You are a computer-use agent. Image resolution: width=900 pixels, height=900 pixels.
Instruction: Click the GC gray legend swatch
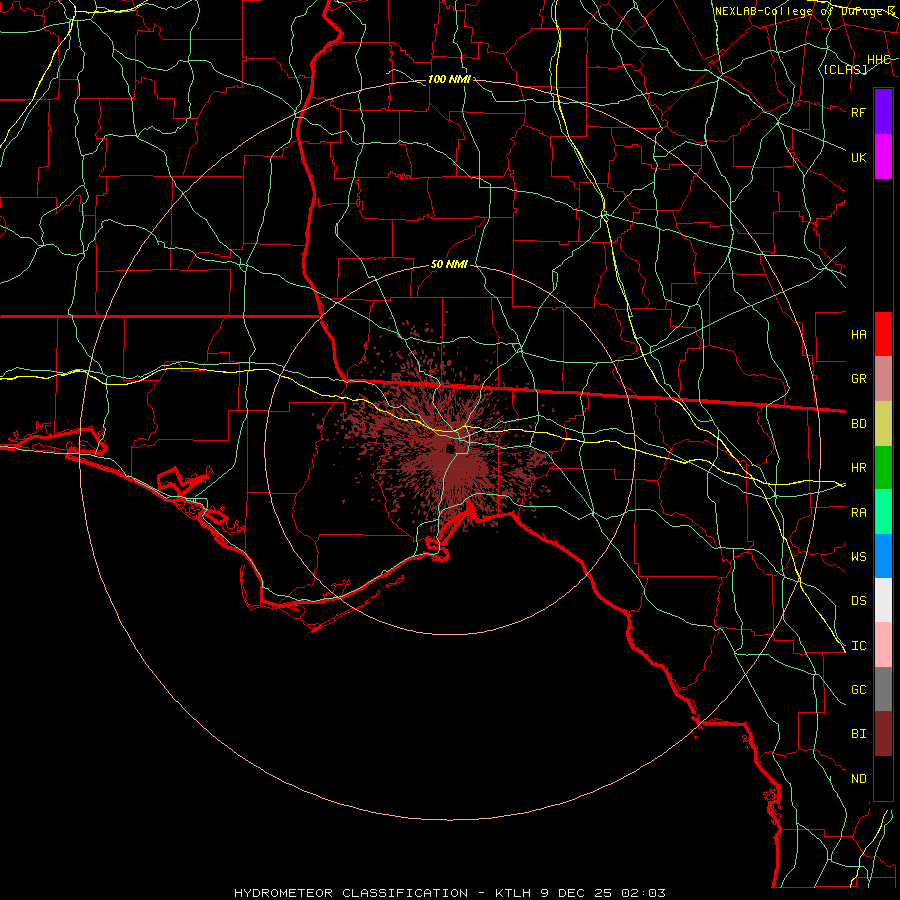(883, 689)
